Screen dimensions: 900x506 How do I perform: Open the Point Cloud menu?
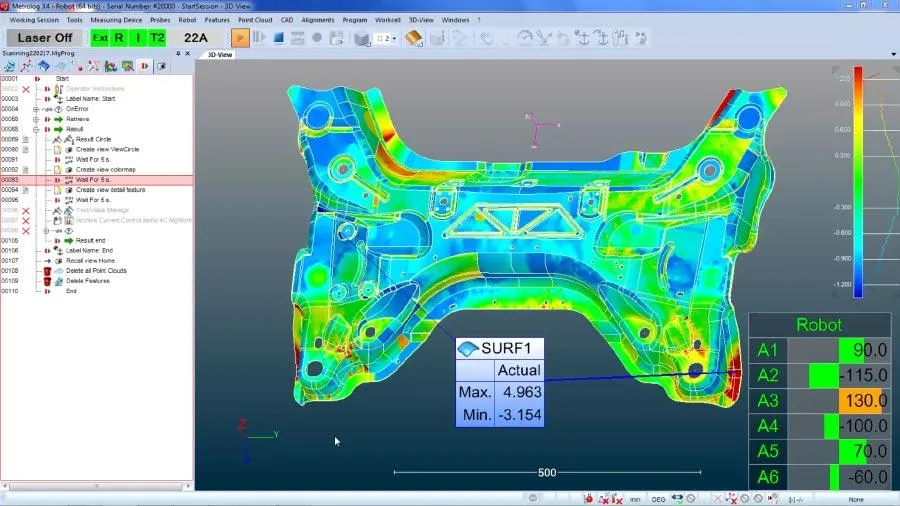tap(254, 19)
